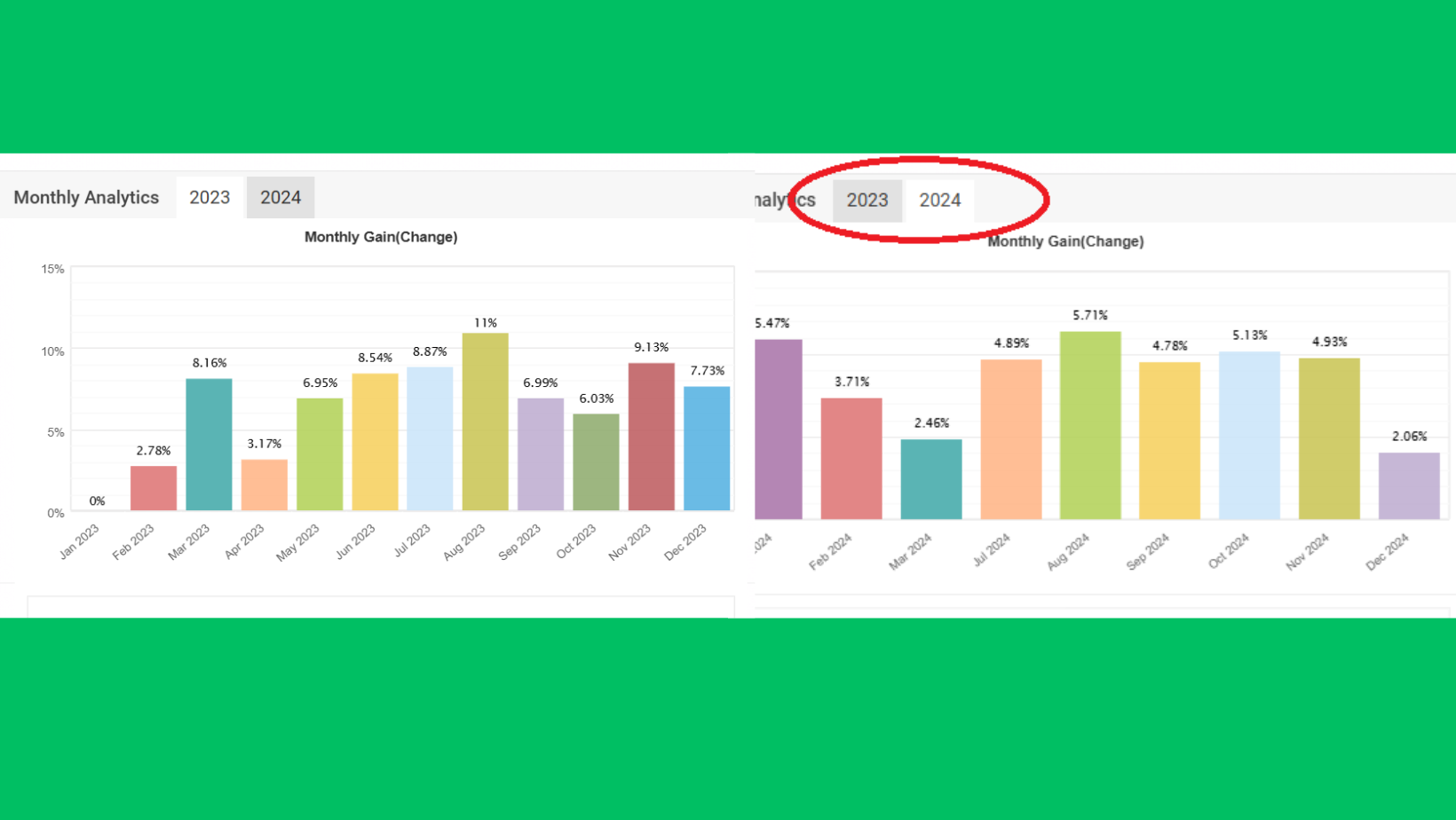
Task: Click the Dec 2023 bar at 7.73%
Action: click(x=707, y=448)
